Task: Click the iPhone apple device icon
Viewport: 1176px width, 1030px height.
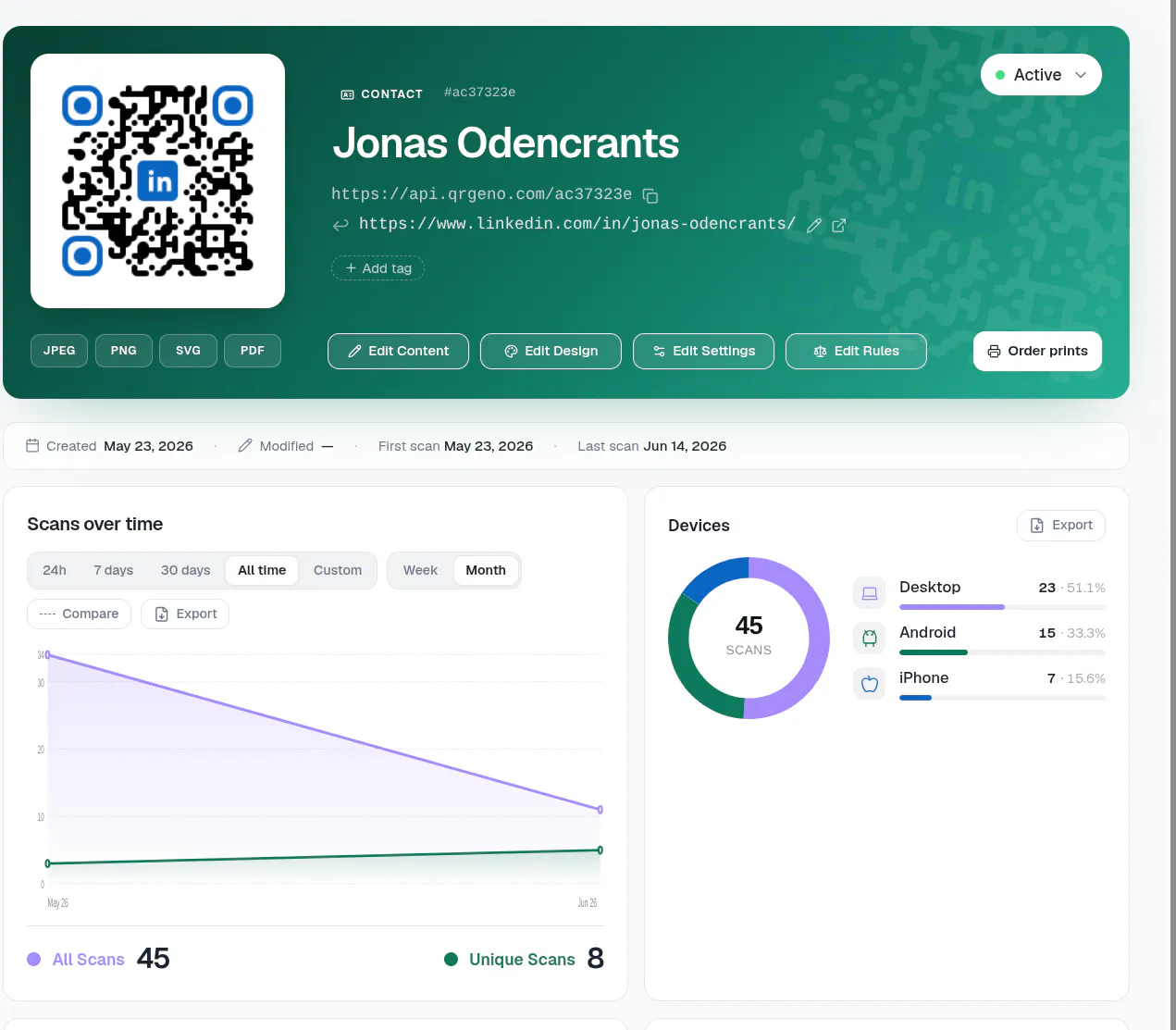Action: tap(870, 684)
